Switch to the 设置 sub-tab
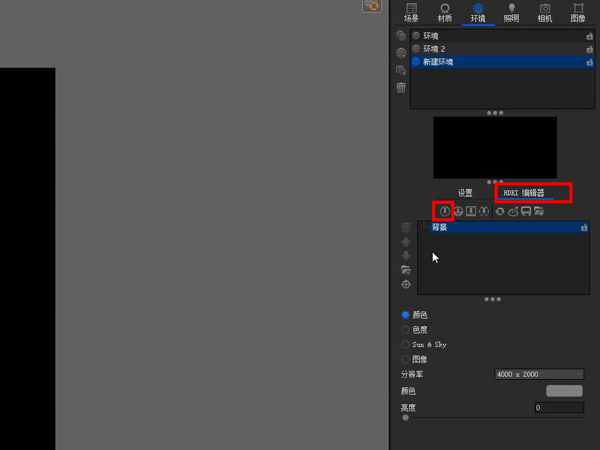Screen dimensions: 600x450 pos(465,193)
